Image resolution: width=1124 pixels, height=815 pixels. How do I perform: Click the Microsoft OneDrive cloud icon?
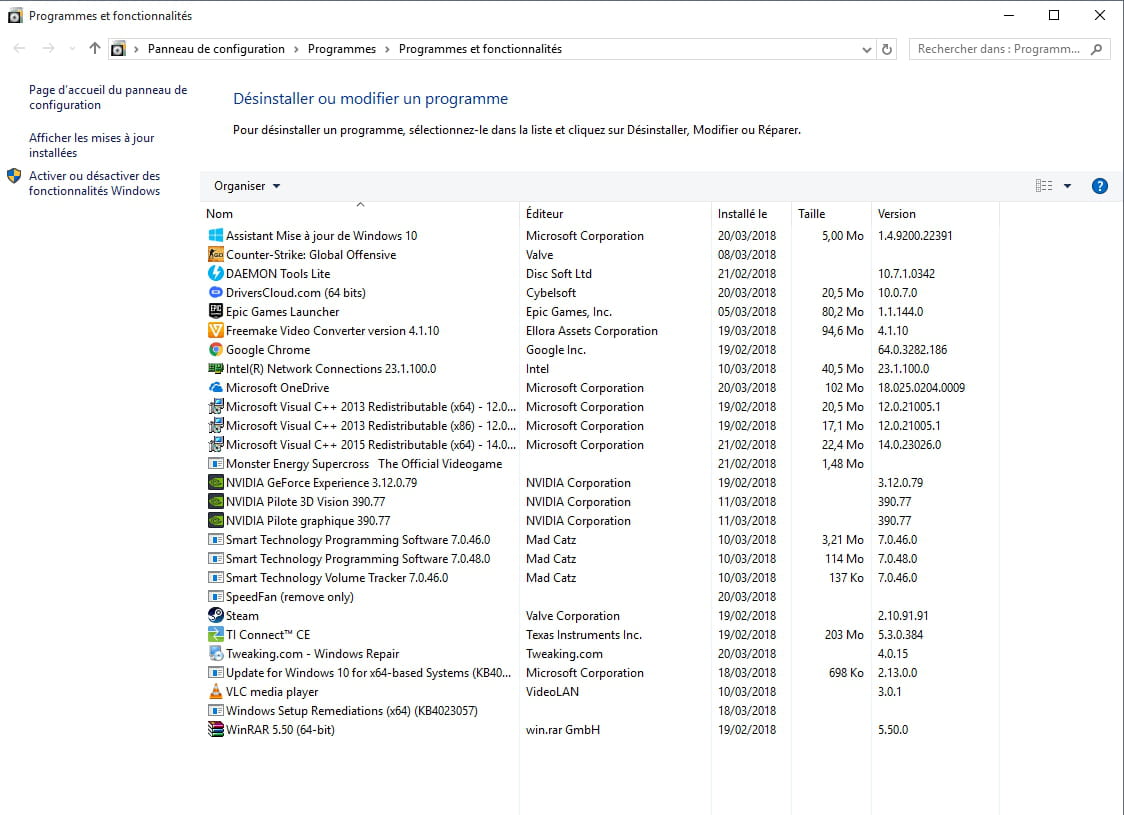pyautogui.click(x=215, y=388)
